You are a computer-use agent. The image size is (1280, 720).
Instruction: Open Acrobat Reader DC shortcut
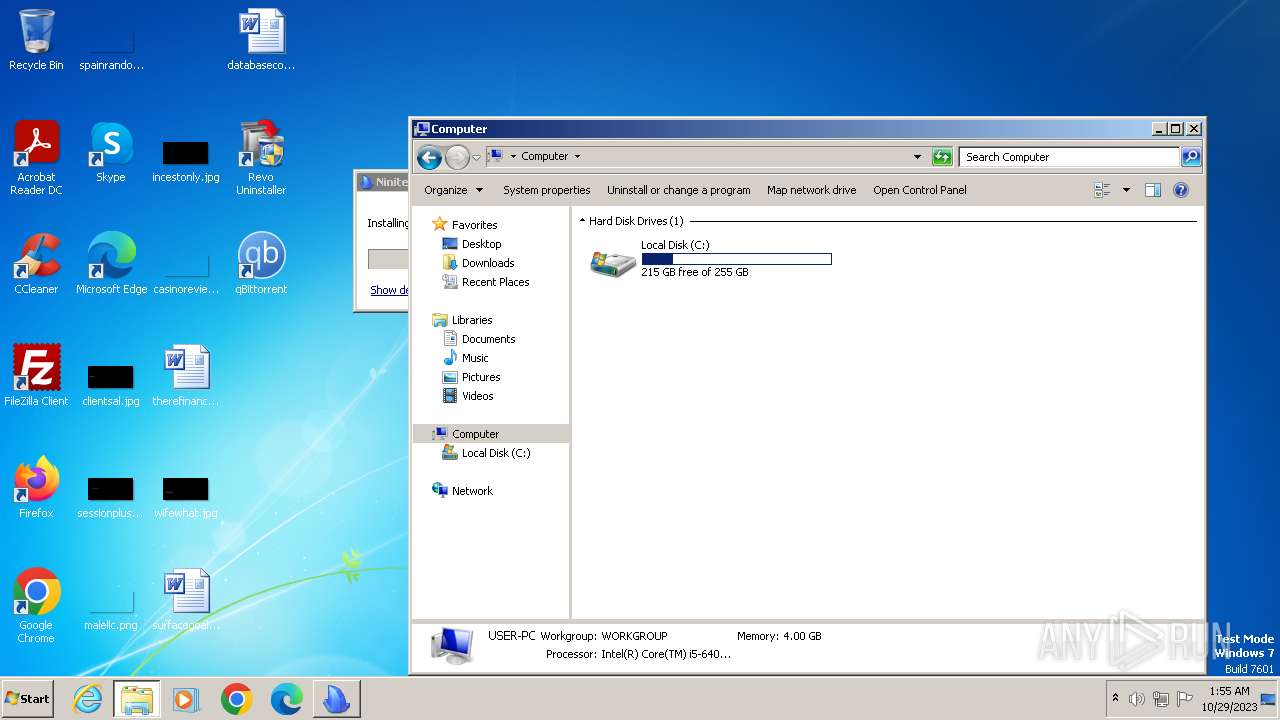36,158
